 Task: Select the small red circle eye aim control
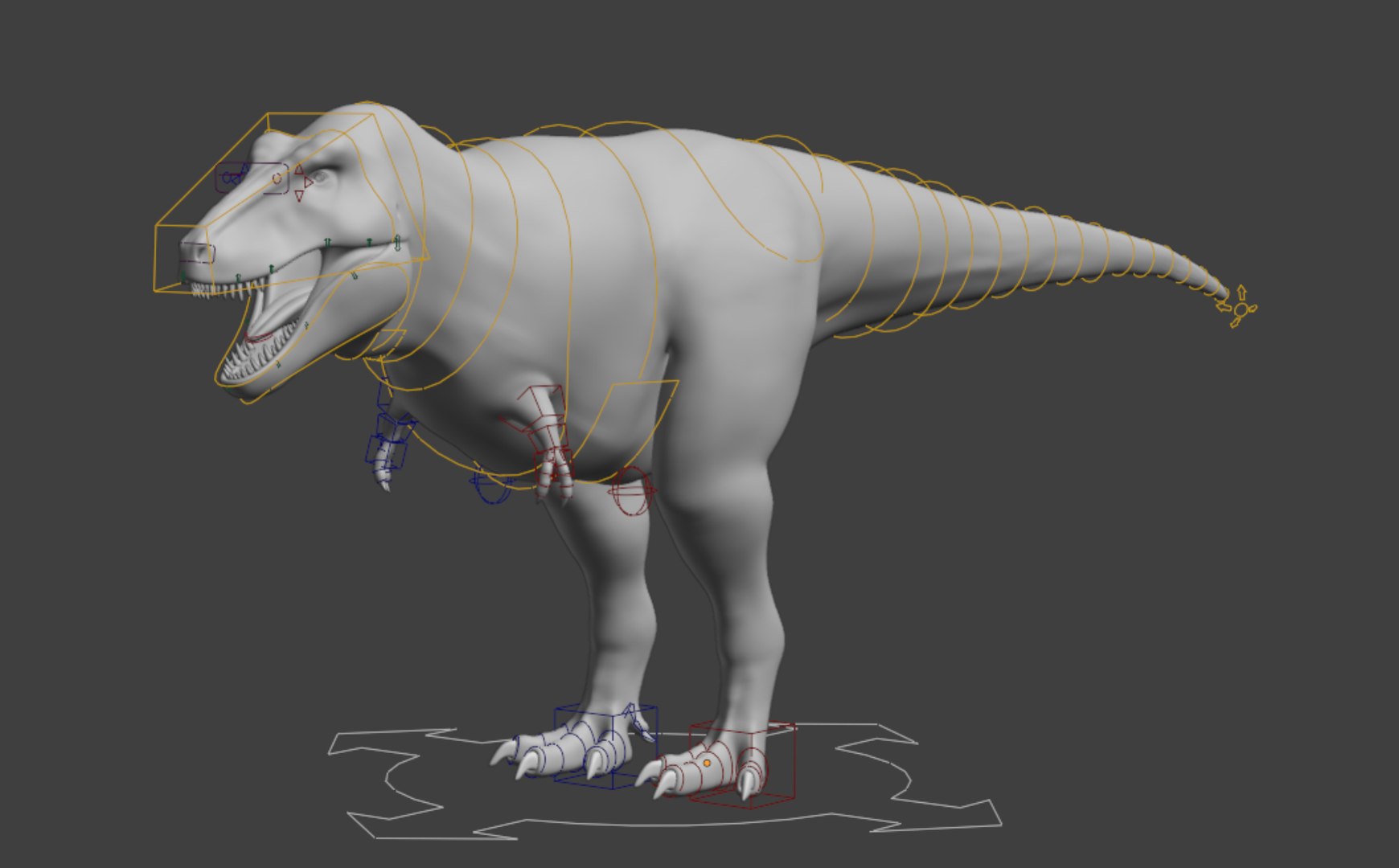point(277,178)
